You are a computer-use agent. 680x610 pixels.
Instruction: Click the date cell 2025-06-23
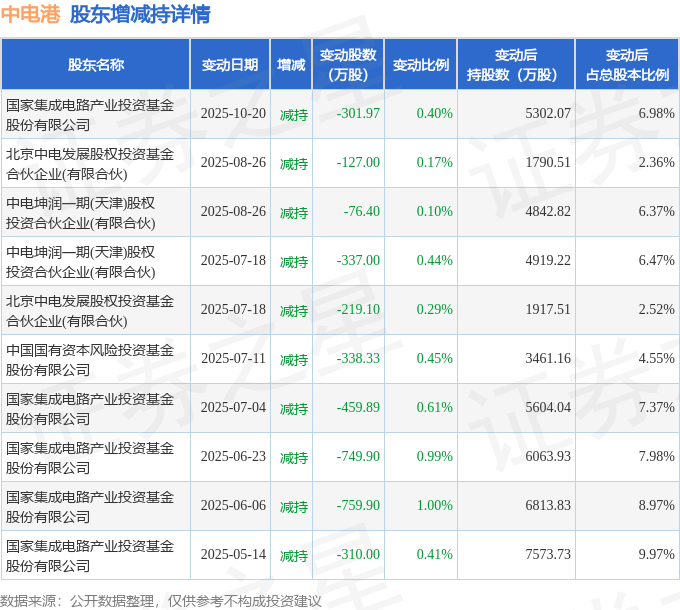(233, 456)
